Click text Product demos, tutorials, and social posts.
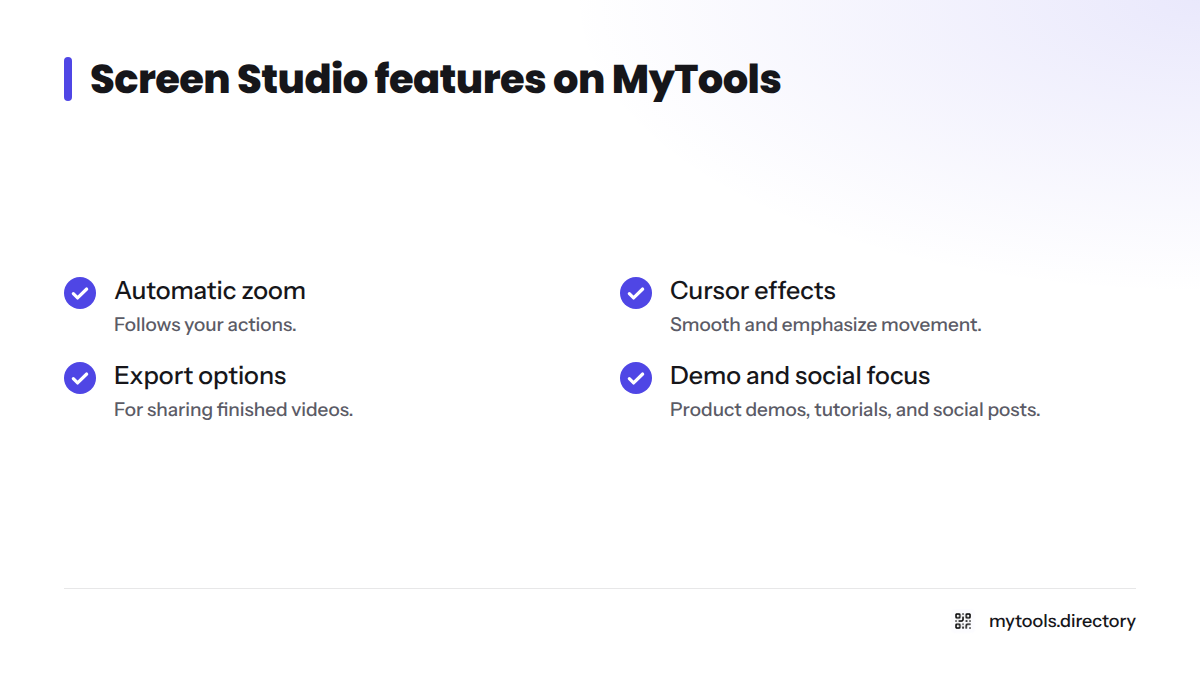 855,410
